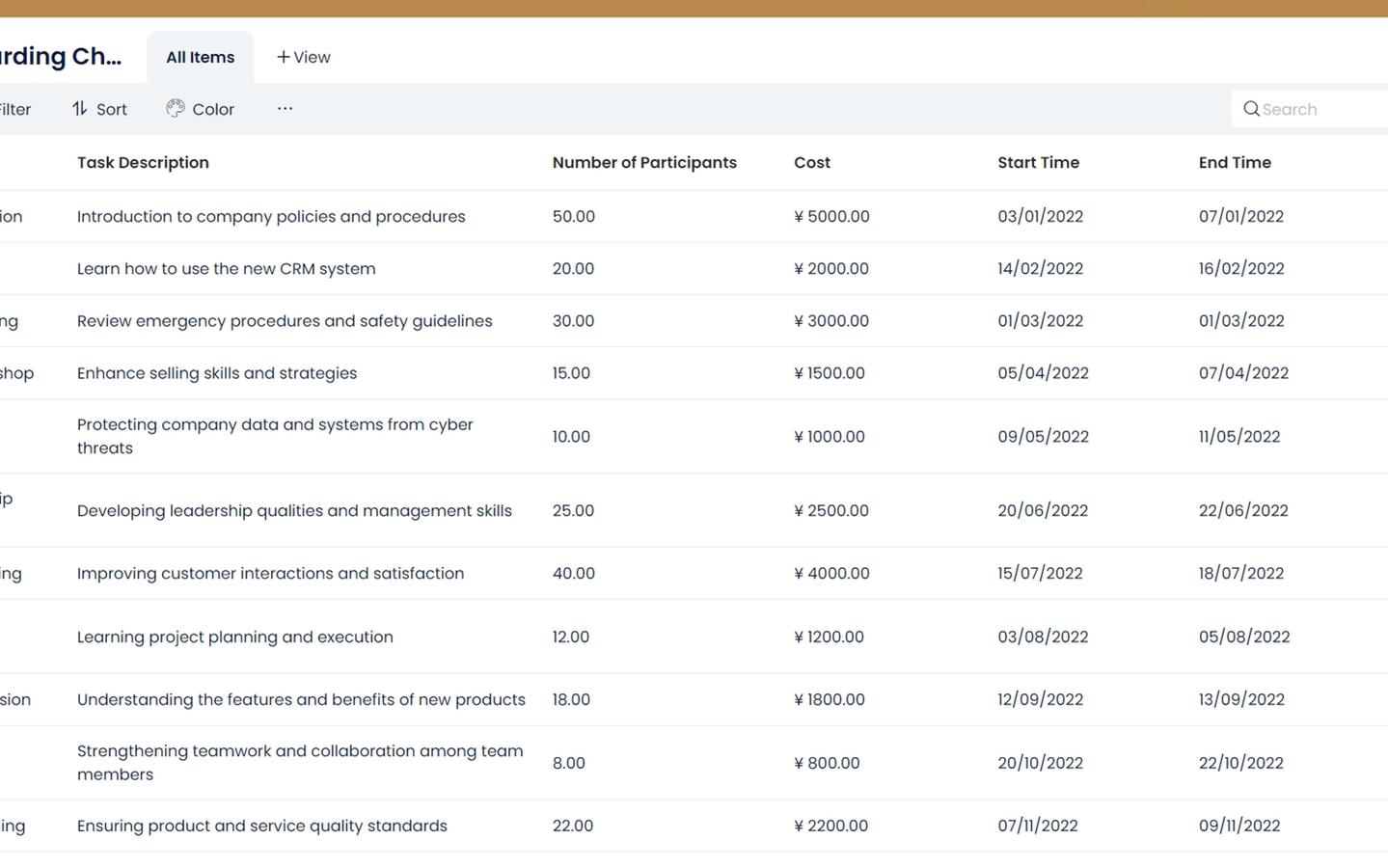Select 'Developing leadership qualities and management skills'
The height and width of the screenshot is (868, 1388).
294,510
